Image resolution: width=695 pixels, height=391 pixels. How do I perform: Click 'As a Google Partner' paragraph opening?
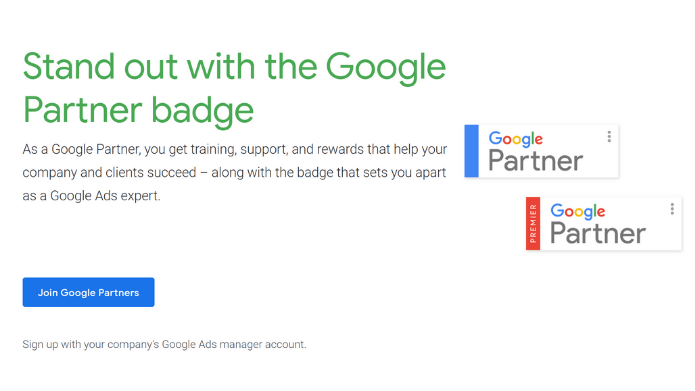click(82, 149)
